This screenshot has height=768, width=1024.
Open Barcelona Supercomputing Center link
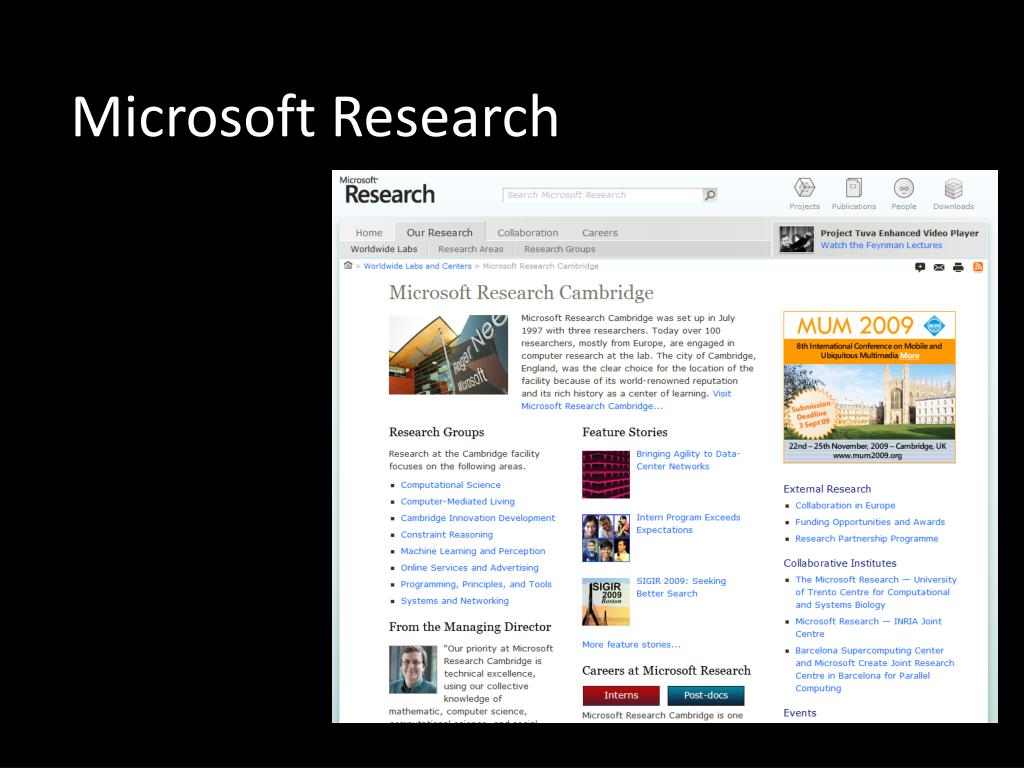tap(874, 669)
